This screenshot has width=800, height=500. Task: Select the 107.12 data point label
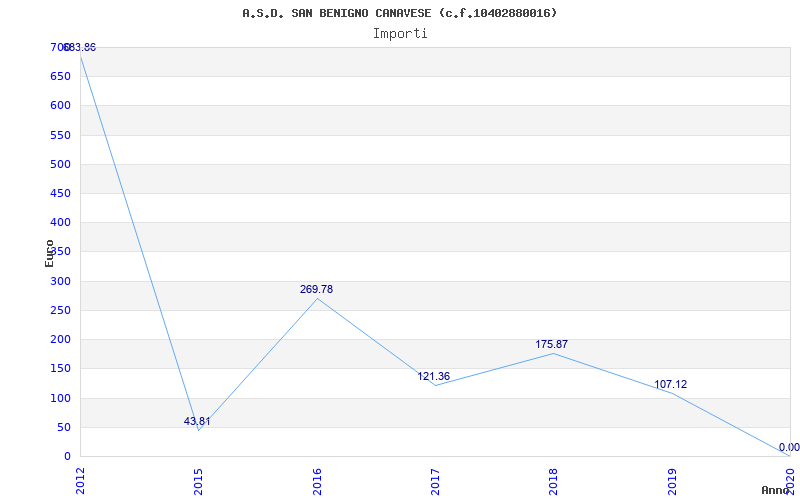click(x=670, y=384)
